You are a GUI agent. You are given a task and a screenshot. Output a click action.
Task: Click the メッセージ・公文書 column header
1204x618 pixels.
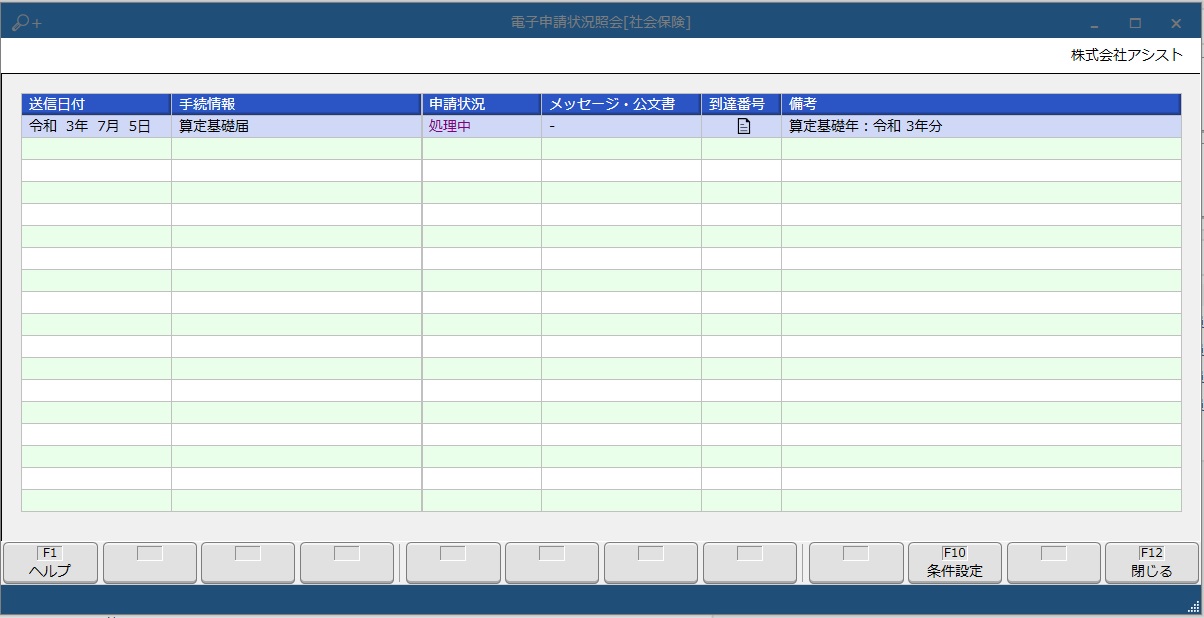[621, 104]
